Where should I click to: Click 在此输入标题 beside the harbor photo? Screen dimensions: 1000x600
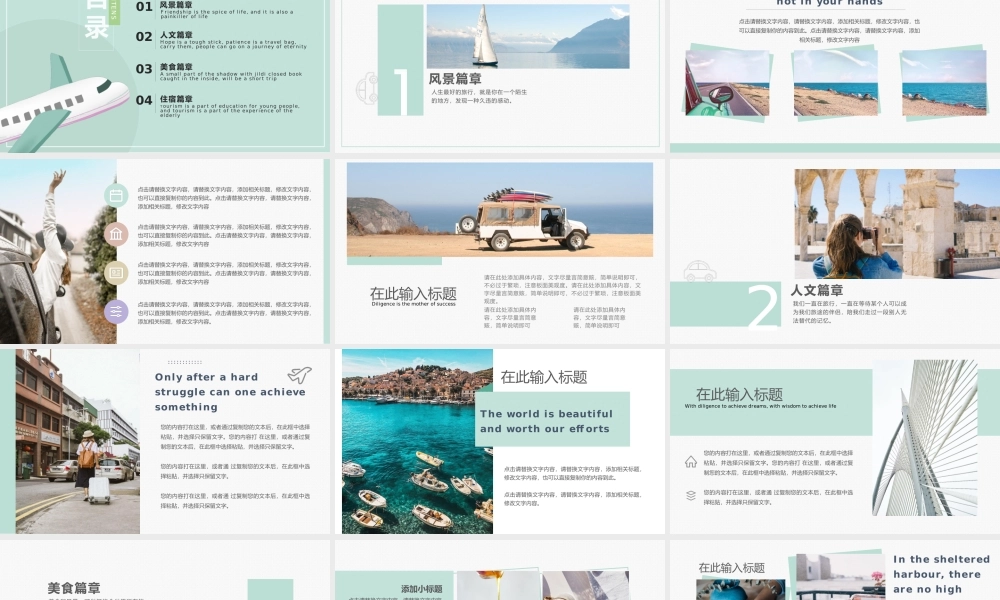(544, 377)
